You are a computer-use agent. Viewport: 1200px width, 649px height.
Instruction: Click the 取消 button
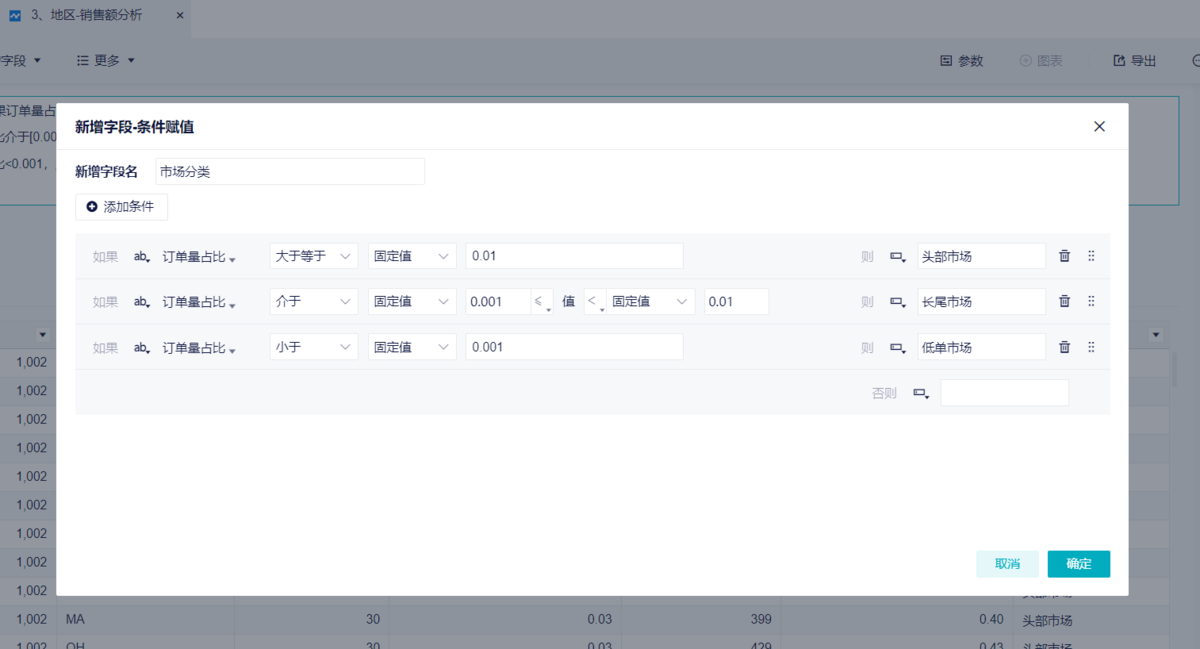coord(1007,564)
